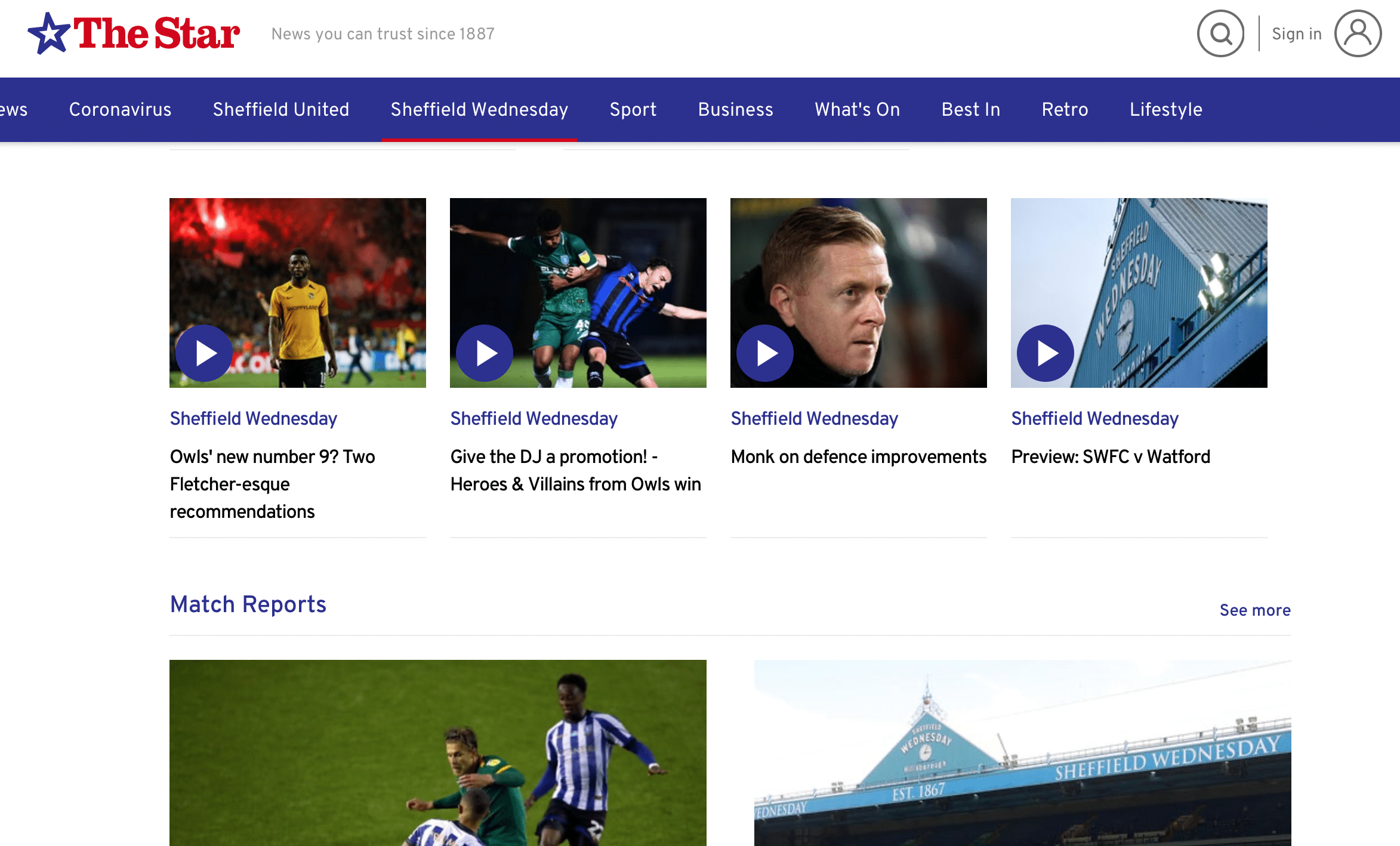Click See more for Match Reports
Viewport: 1400px width, 846px height.
[x=1255, y=610]
